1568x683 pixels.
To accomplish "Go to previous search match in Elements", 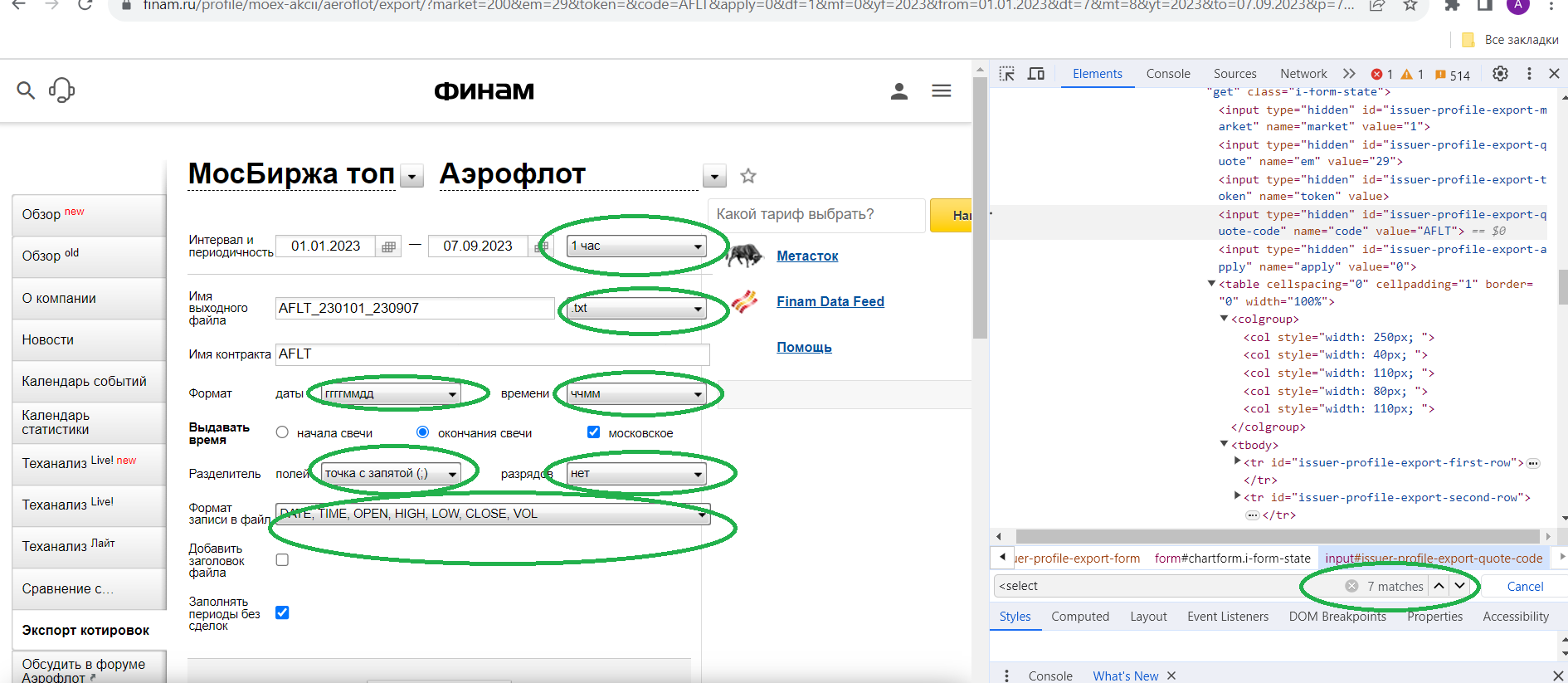I will (1439, 586).
